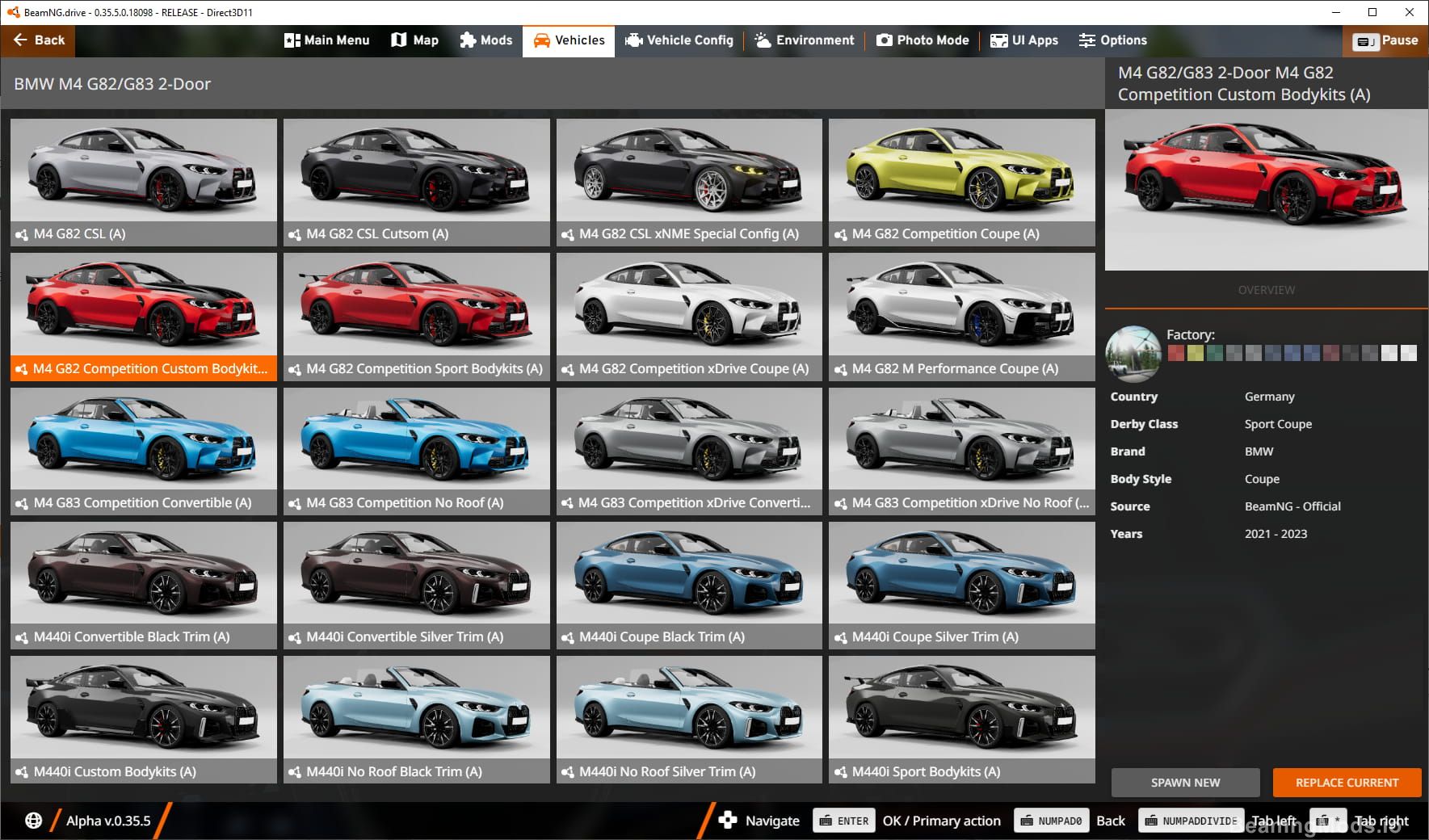Click config icon beside M4 G82 Competition Coupe (A)

click(841, 234)
